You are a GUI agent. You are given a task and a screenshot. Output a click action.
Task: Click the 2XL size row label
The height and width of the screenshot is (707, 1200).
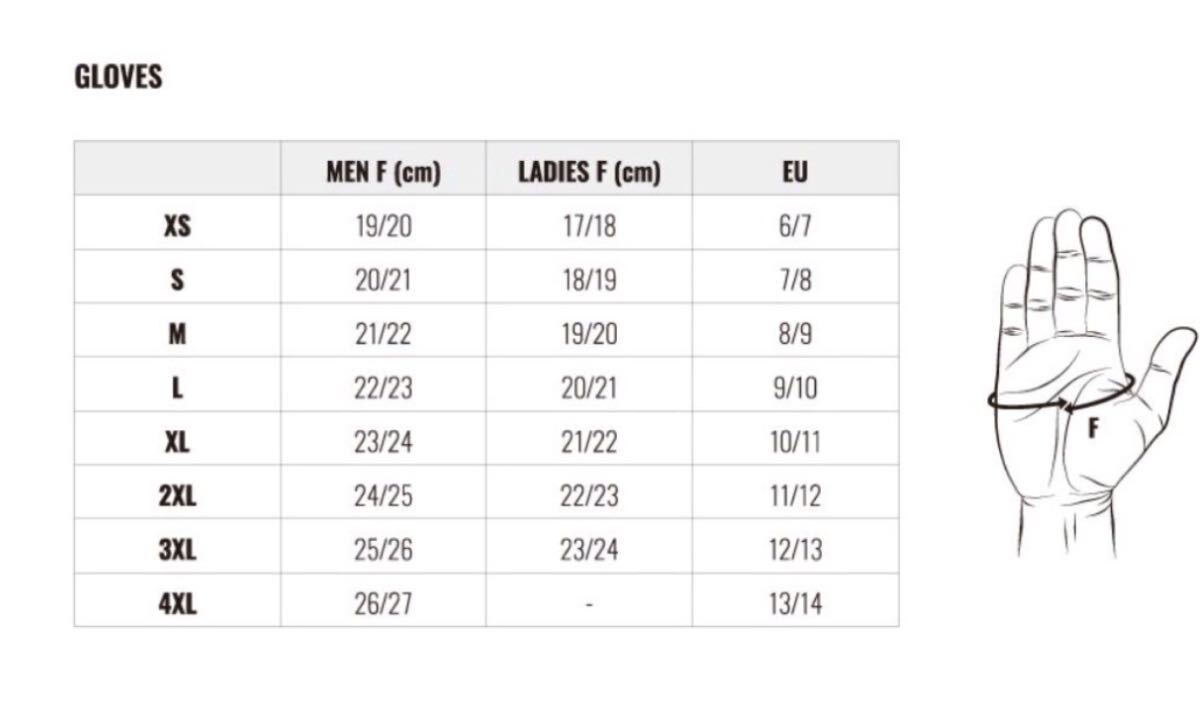(x=177, y=496)
